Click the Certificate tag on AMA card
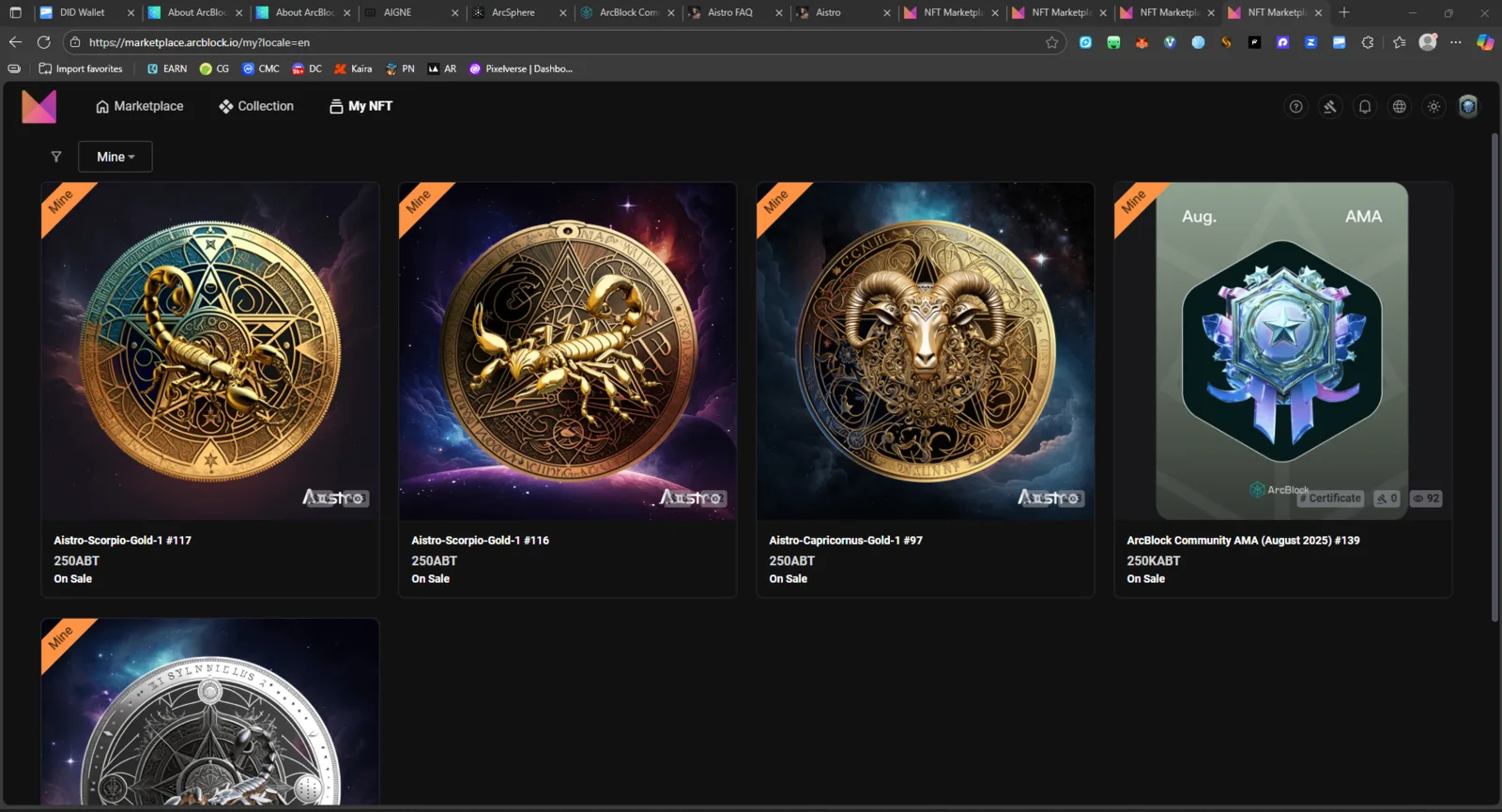The height and width of the screenshot is (812, 1502). click(1330, 498)
